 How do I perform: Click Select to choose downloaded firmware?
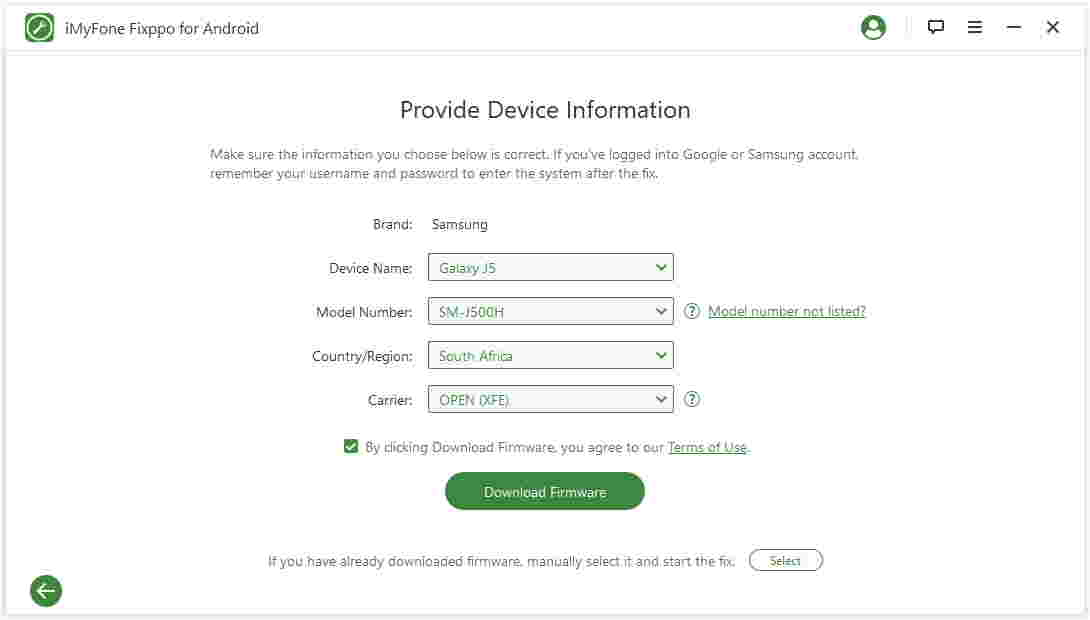pyautogui.click(x=785, y=561)
